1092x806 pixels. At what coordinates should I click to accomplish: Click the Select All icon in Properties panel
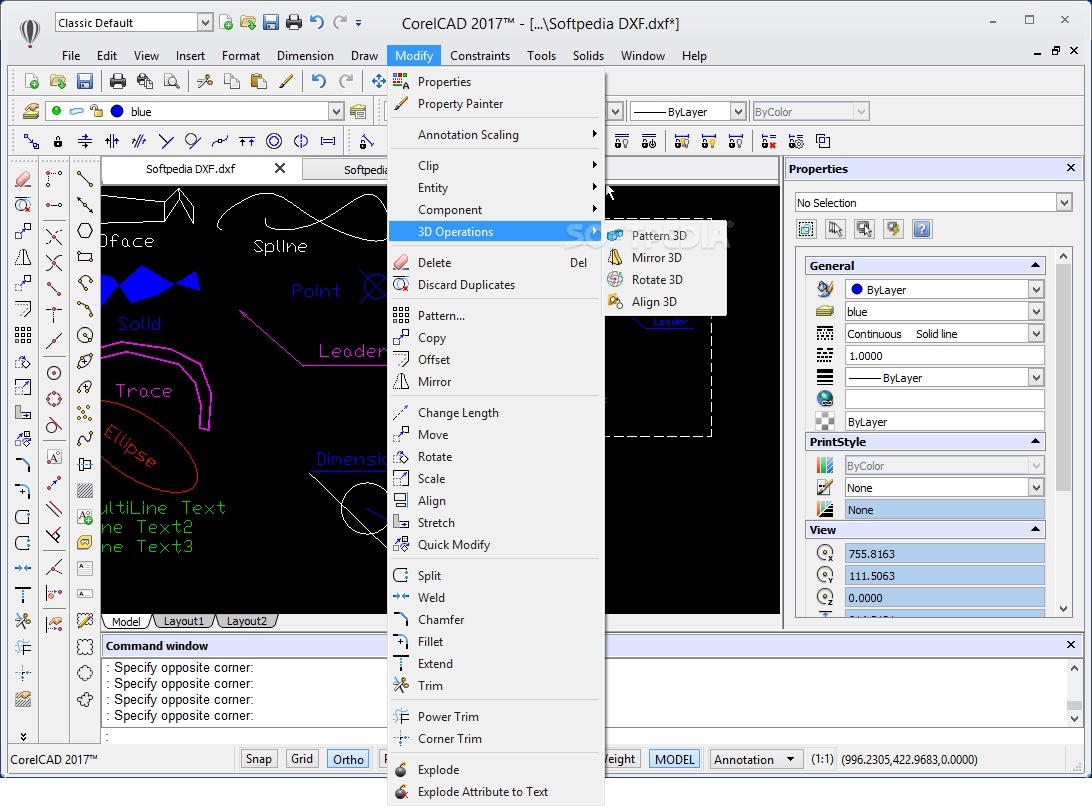(x=806, y=228)
